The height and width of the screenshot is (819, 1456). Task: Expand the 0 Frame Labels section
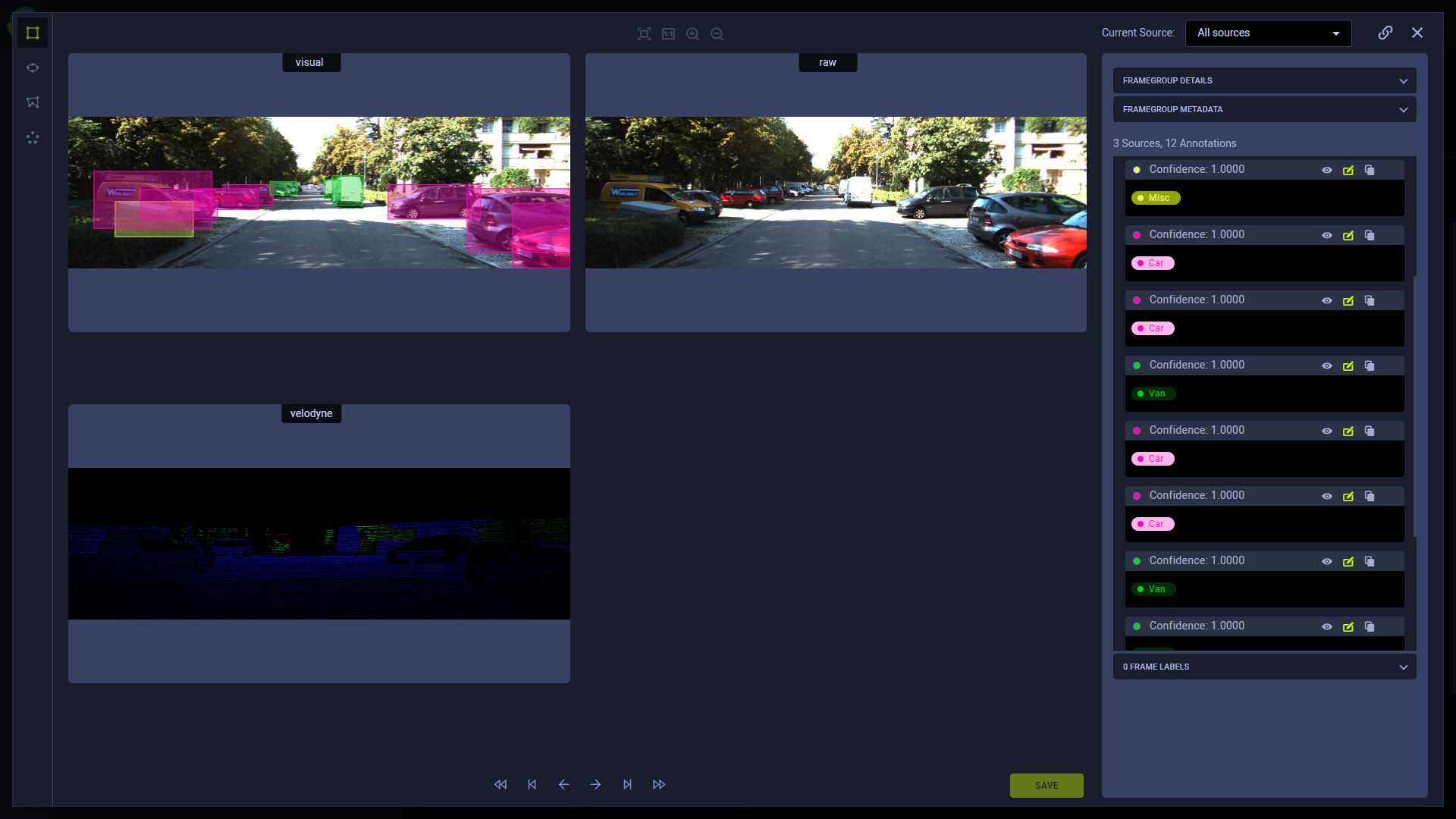pos(1264,667)
